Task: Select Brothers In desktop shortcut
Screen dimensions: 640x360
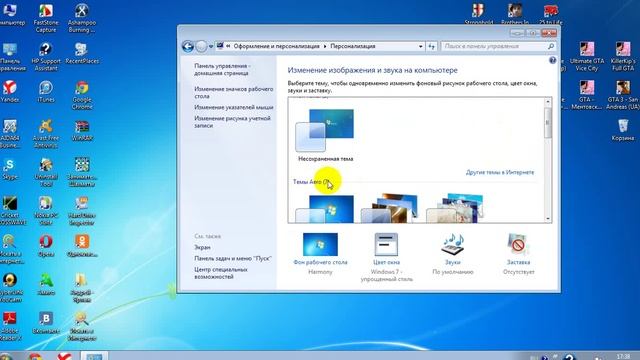Action: coord(515,13)
